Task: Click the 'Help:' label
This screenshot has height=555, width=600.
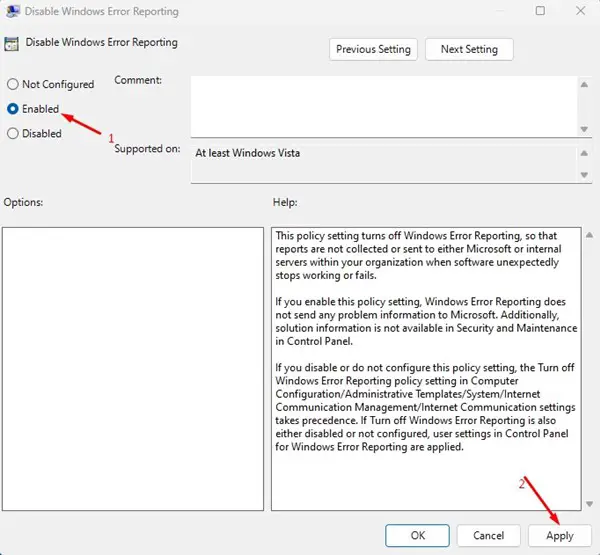Action: click(x=285, y=202)
